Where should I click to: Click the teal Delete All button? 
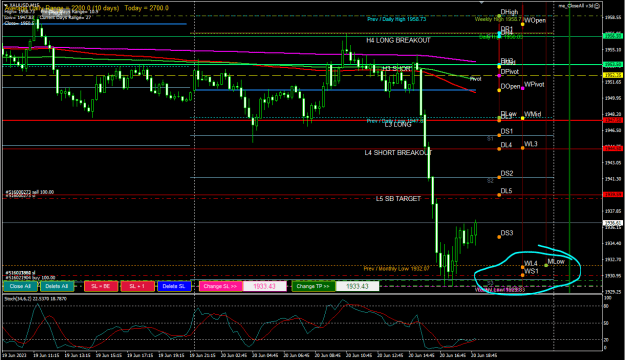pos(57,286)
